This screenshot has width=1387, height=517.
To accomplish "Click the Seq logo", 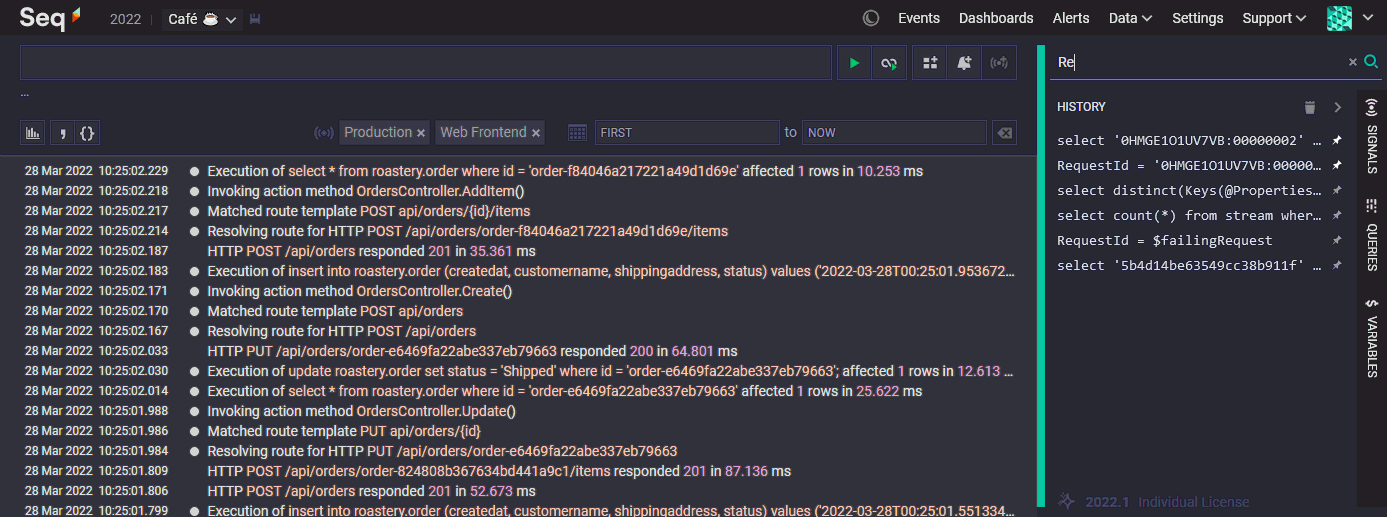I will coord(50,18).
